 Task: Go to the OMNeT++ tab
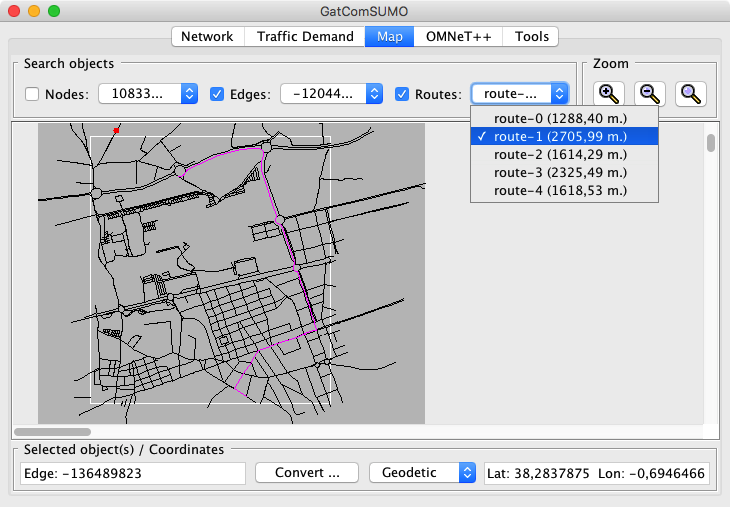pyautogui.click(x=456, y=36)
